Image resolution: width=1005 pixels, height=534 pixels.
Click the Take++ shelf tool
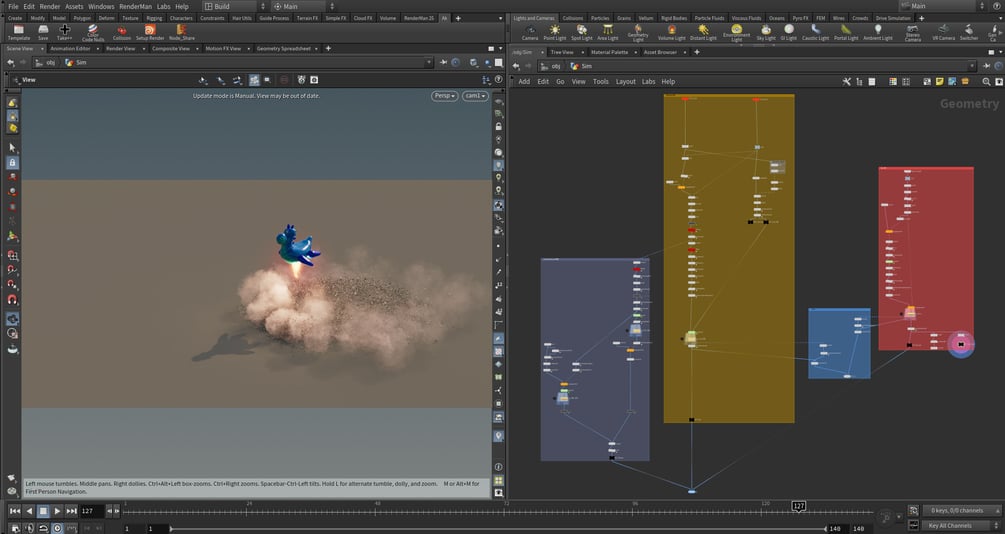point(65,33)
